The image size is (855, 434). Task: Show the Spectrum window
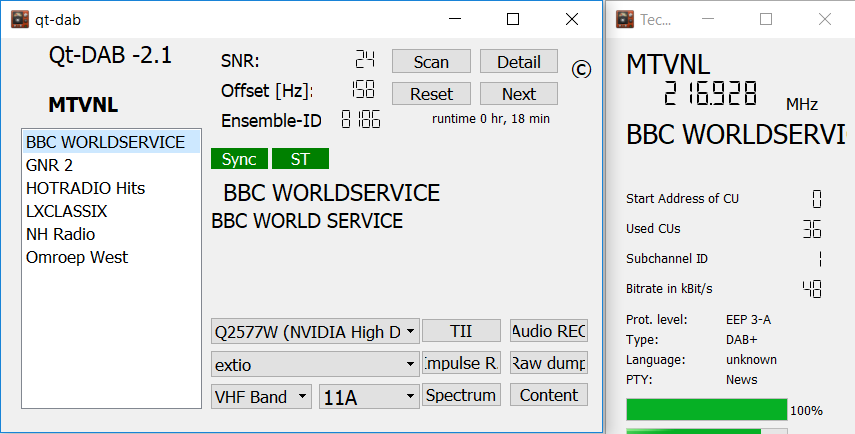[x=461, y=395]
